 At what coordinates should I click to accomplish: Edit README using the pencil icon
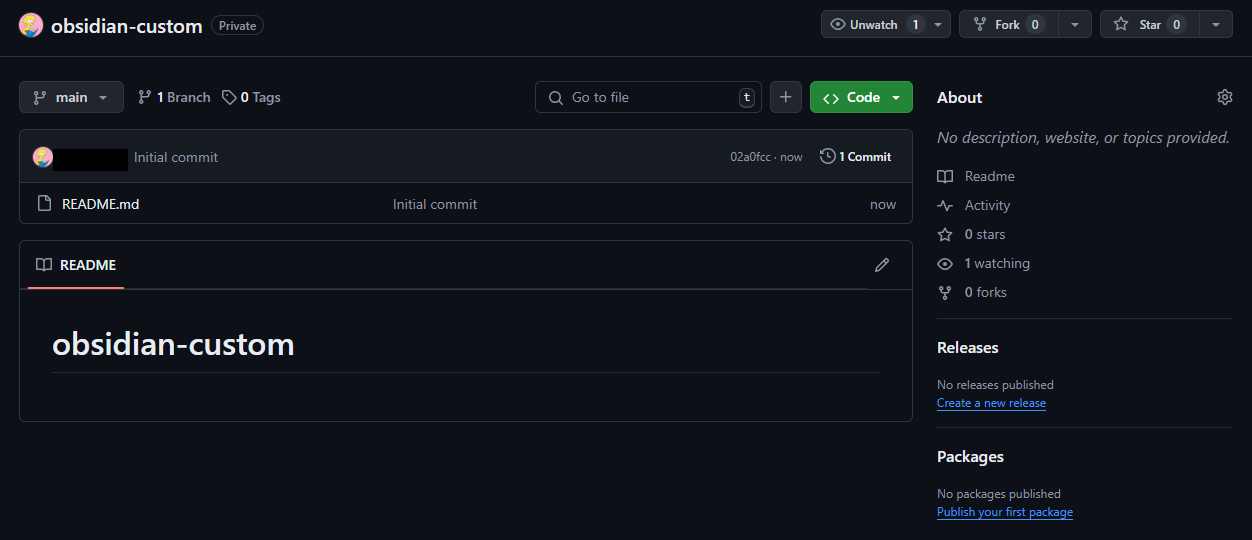882,265
